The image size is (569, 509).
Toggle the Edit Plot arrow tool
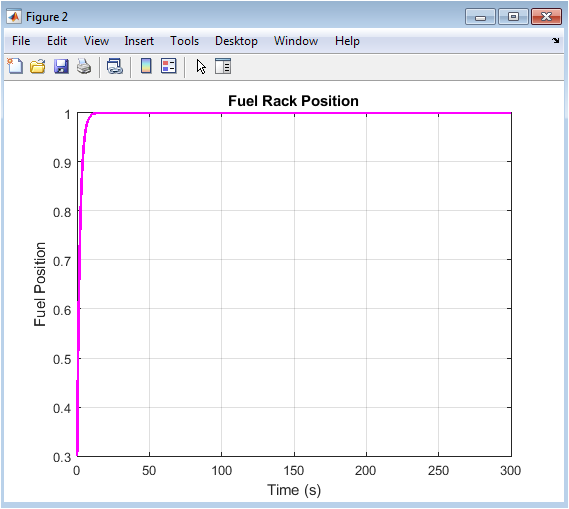click(x=201, y=67)
